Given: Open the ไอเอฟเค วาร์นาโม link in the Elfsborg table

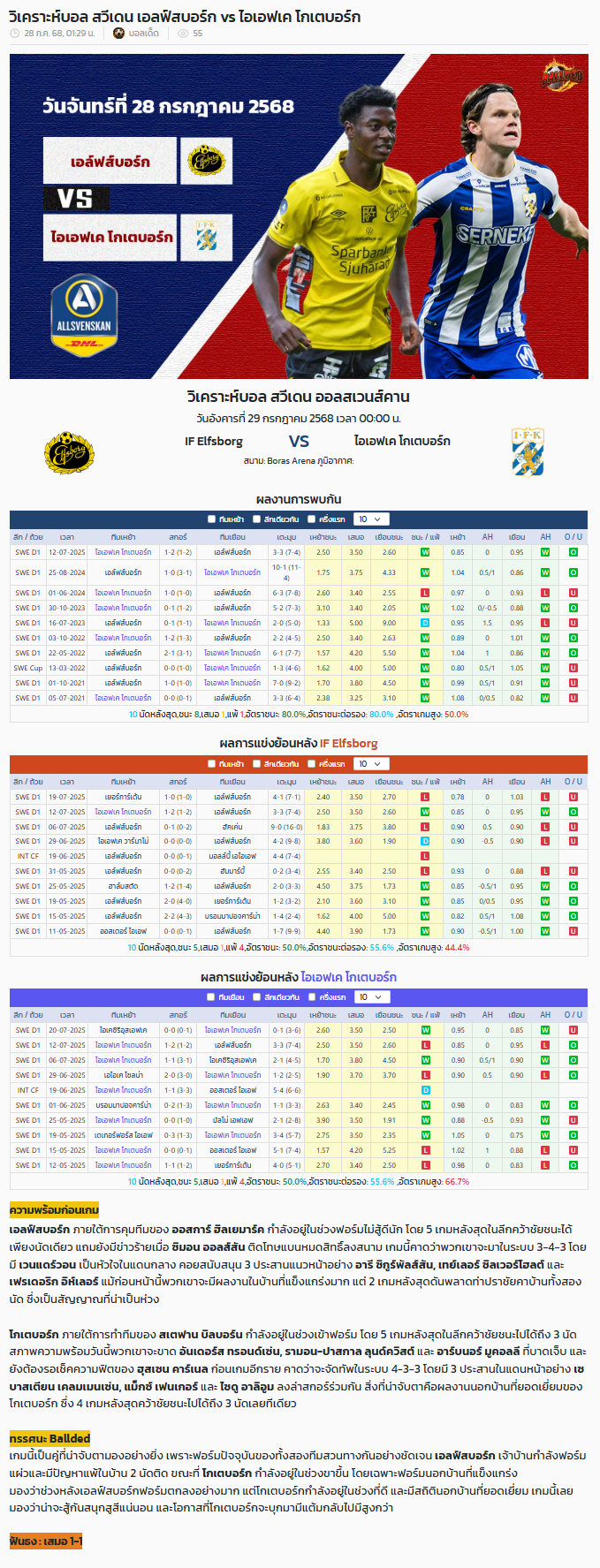Looking at the screenshot, I should (x=124, y=841).
